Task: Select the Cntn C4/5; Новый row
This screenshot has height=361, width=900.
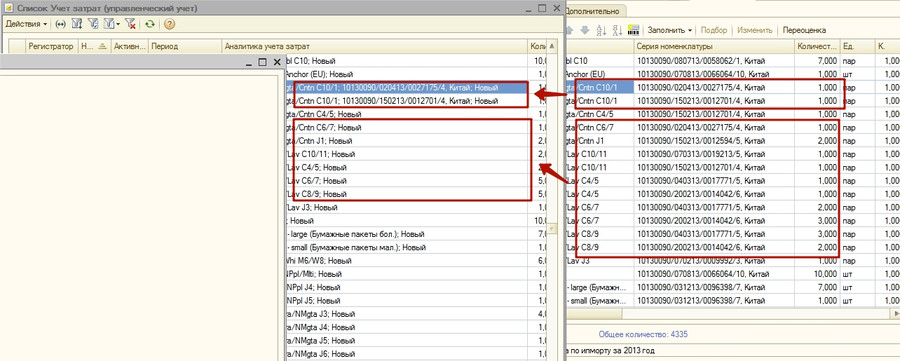Action: (x=407, y=114)
